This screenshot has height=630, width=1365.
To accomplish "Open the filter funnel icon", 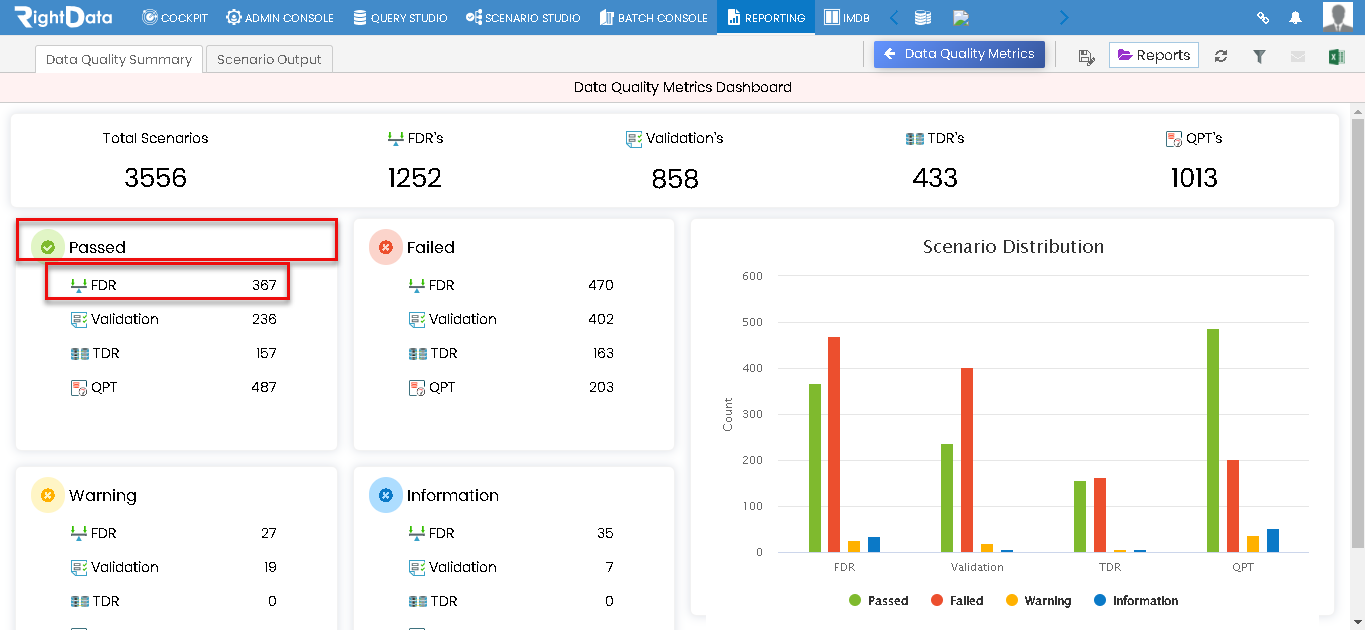I will [x=1259, y=56].
